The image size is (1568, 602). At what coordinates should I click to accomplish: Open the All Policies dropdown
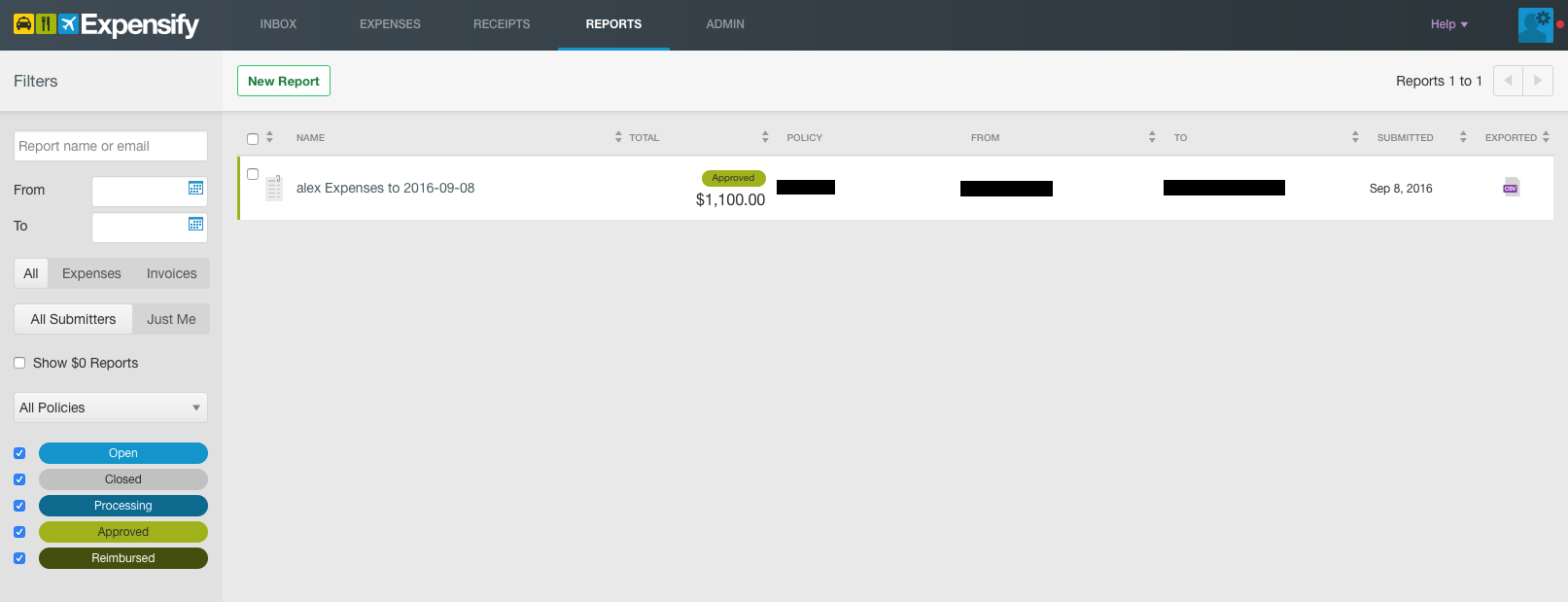coord(111,407)
